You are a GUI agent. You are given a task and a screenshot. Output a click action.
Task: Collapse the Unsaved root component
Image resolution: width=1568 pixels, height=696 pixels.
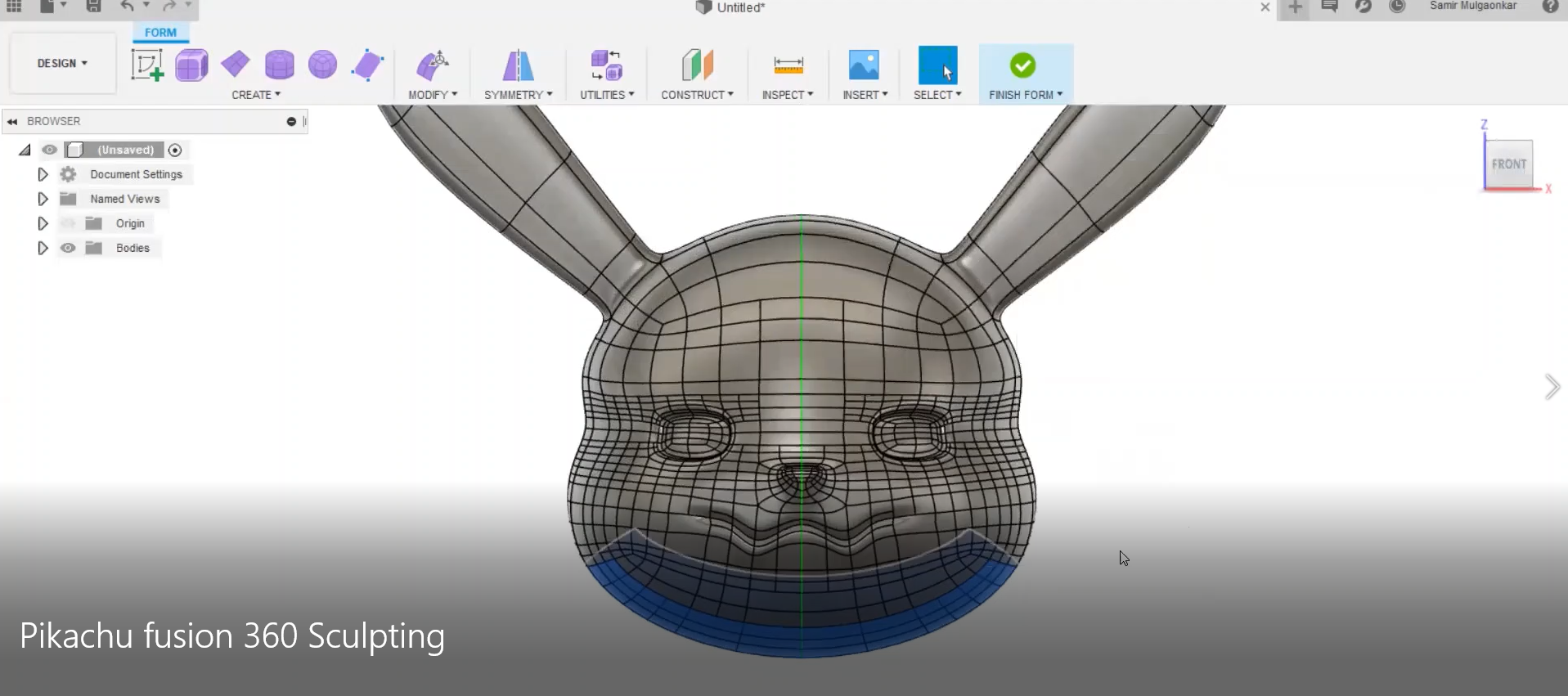(25, 150)
